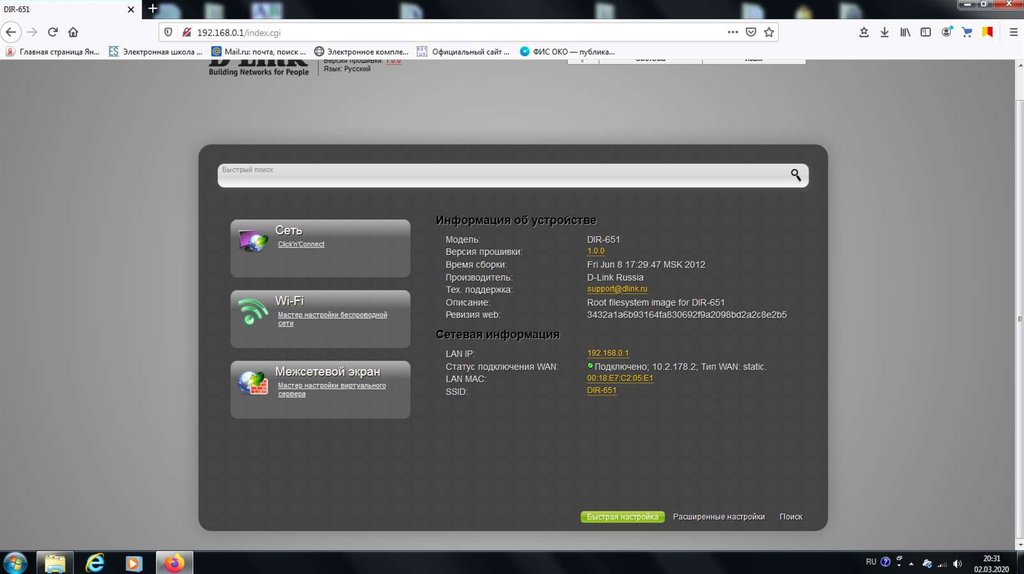Open the Firefox downloads arrow icon

point(884,32)
